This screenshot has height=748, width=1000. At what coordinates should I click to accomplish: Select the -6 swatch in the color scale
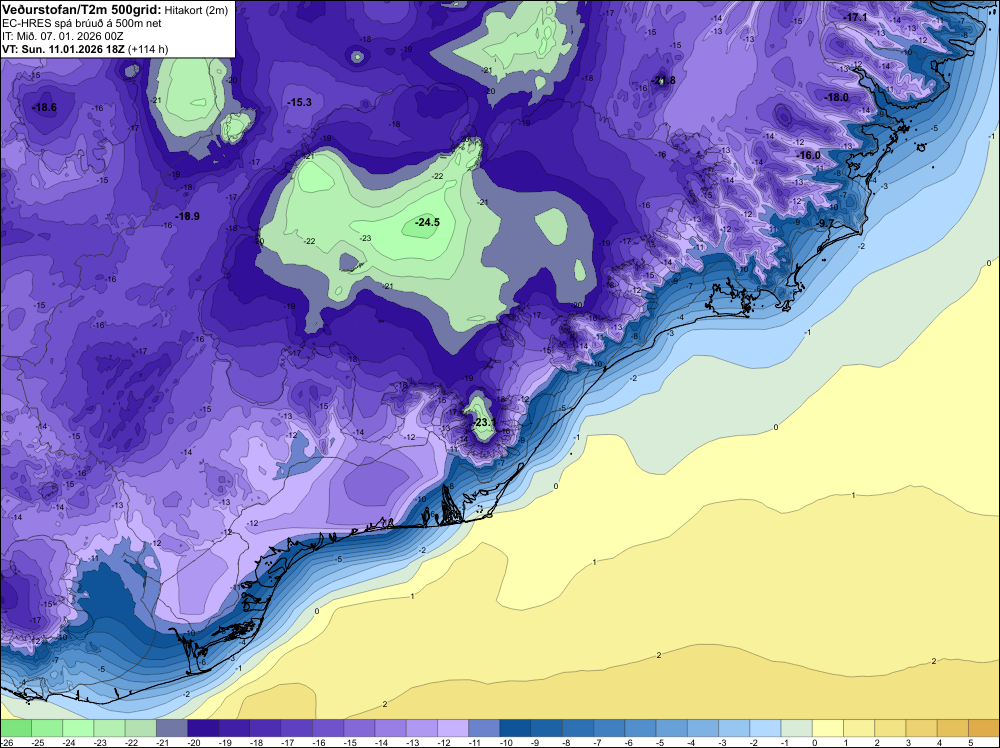(640, 728)
